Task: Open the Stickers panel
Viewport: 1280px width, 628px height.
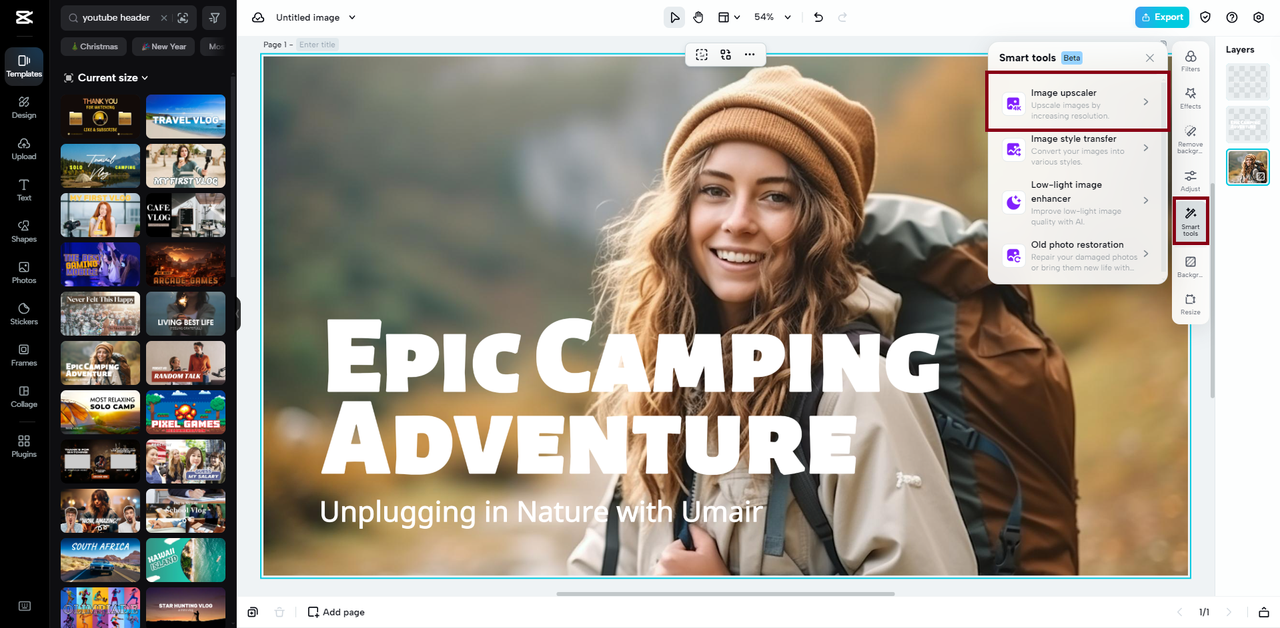Action: 24,314
